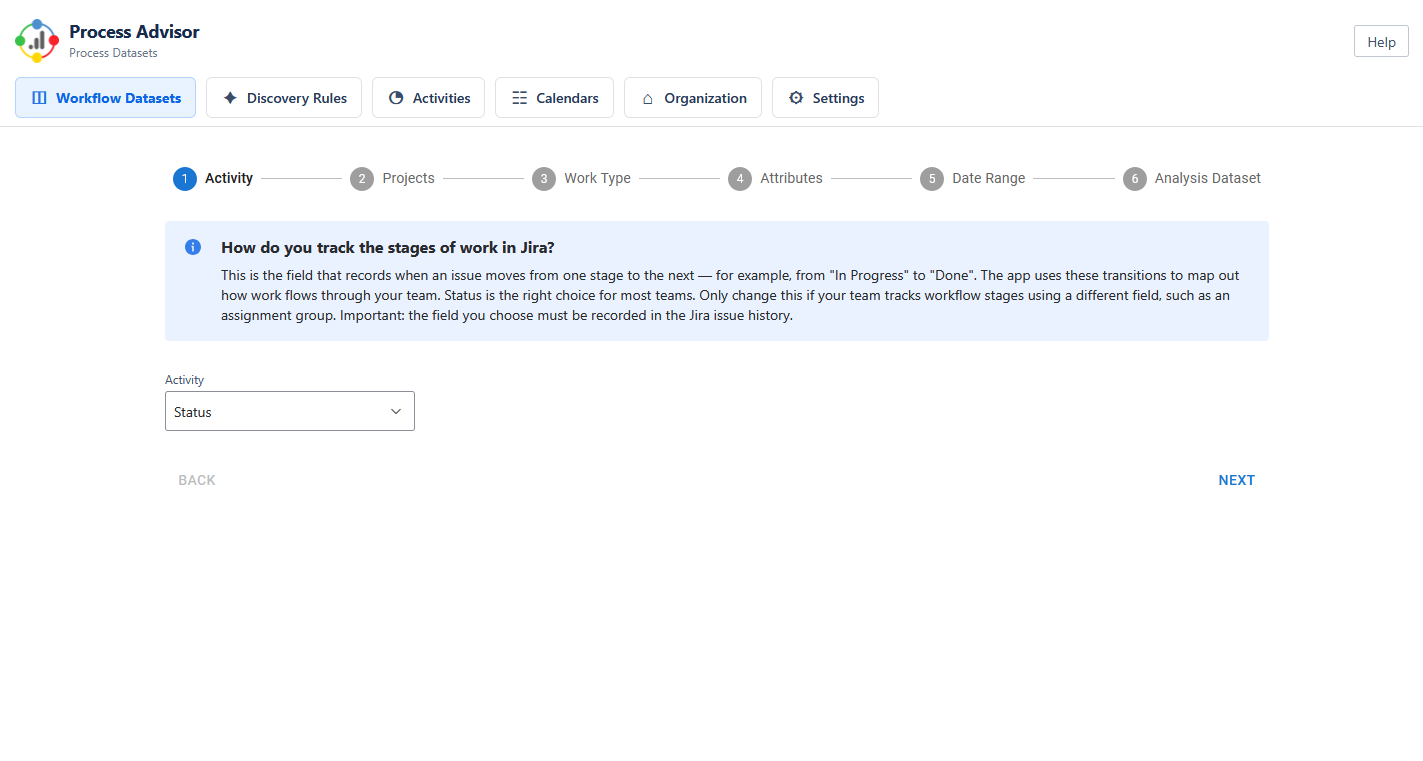The image size is (1423, 761).
Task: Click the NEXT button
Action: click(x=1236, y=480)
